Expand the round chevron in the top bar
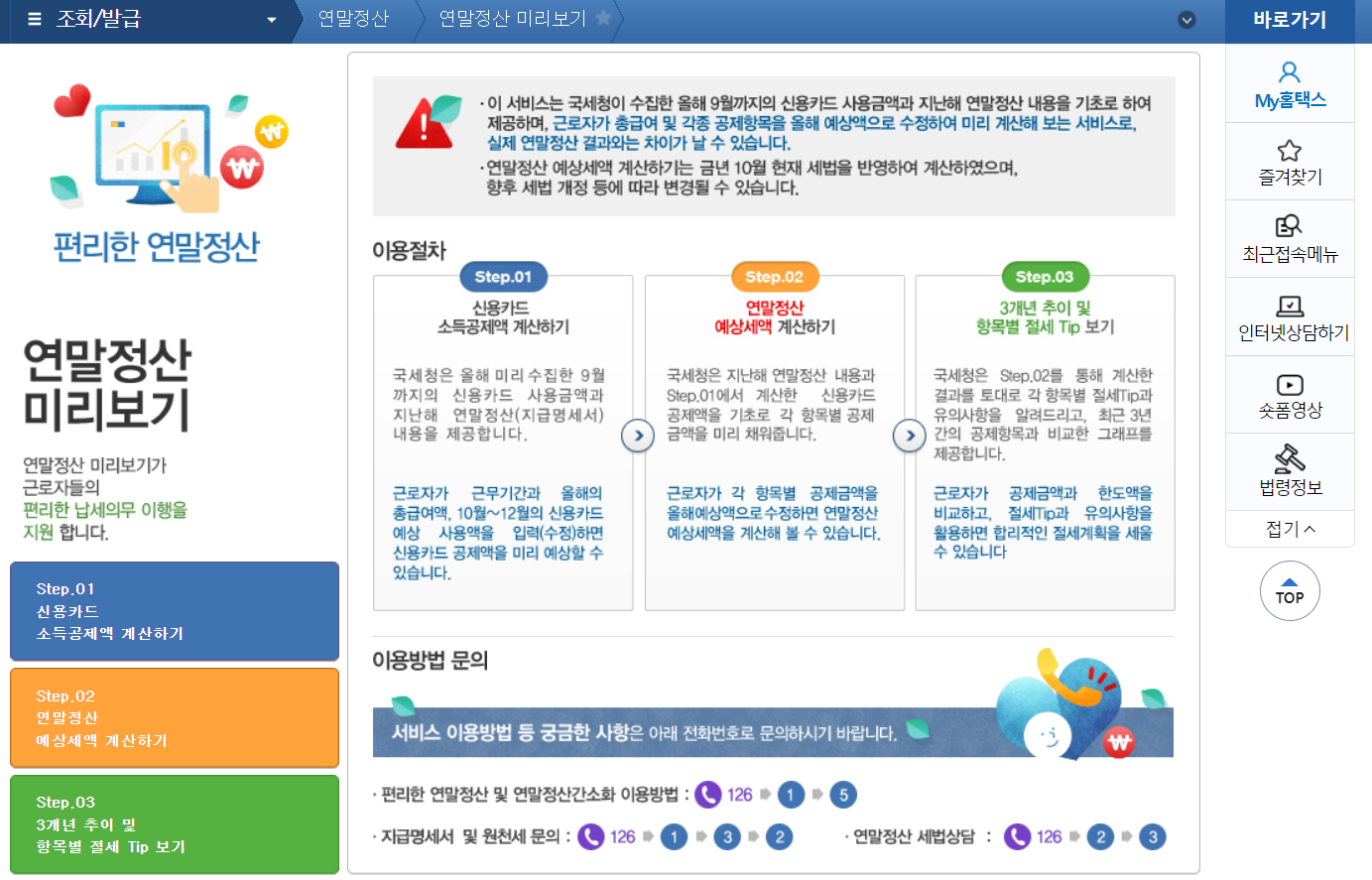Screen dimensions: 1372x880 click(x=1186, y=20)
